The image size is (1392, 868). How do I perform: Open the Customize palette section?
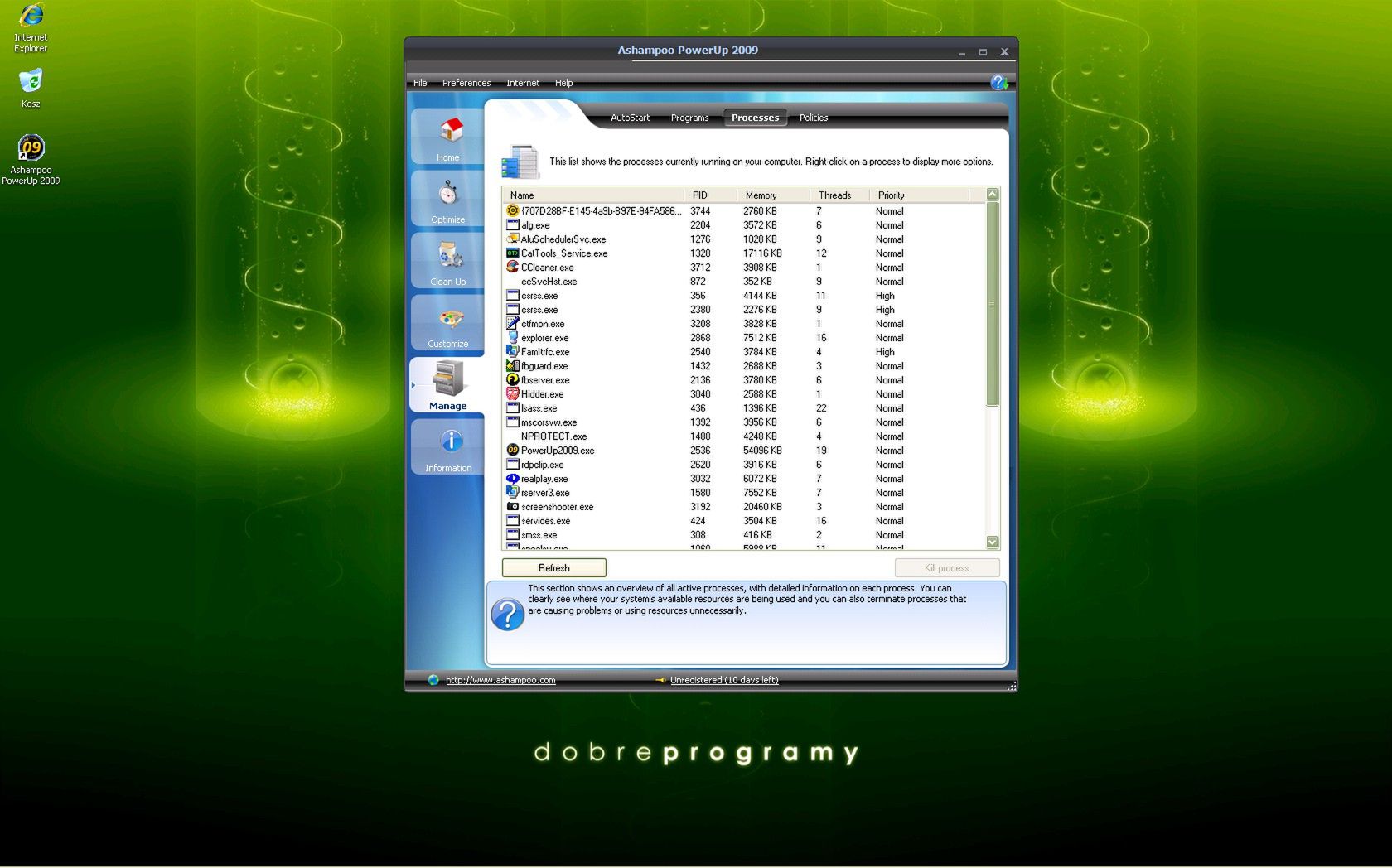click(x=447, y=322)
